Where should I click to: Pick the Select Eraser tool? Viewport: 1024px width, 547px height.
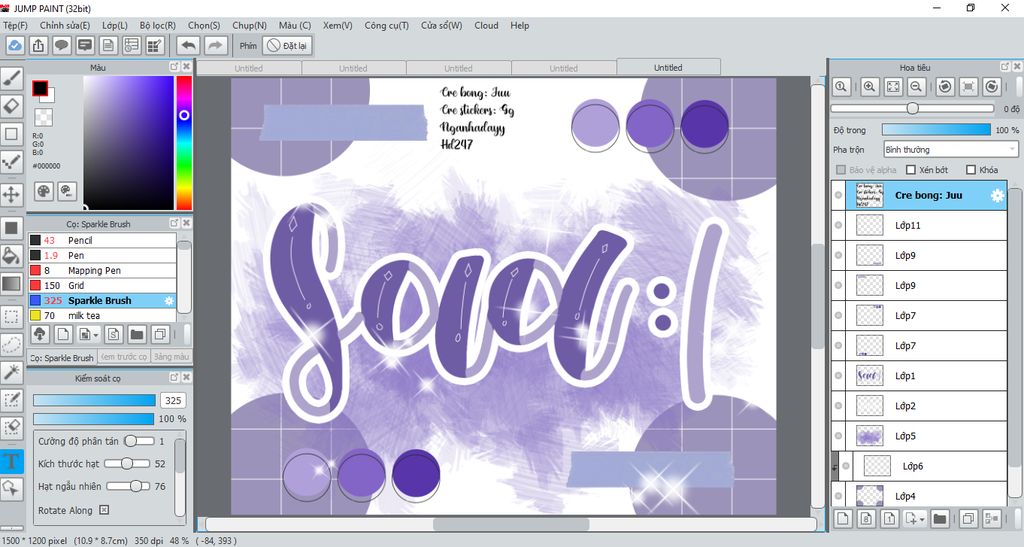click(x=12, y=428)
